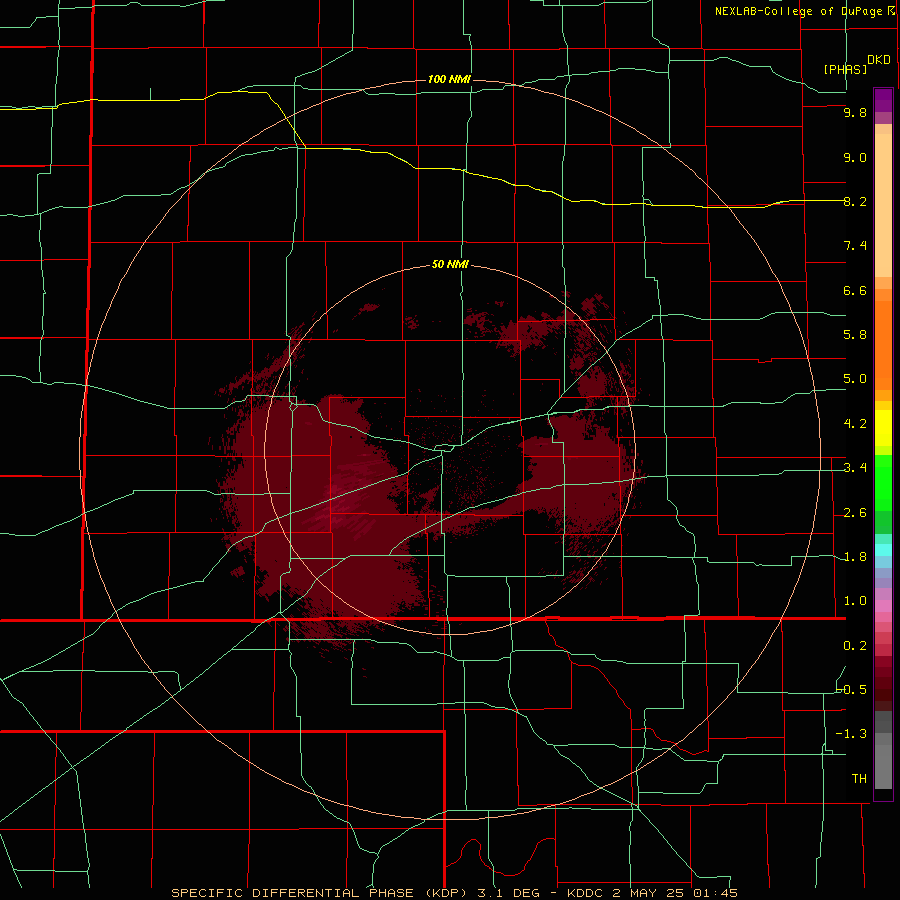Click the 5.8 value on color scale
This screenshot has height=900, width=900.
pos(855,335)
